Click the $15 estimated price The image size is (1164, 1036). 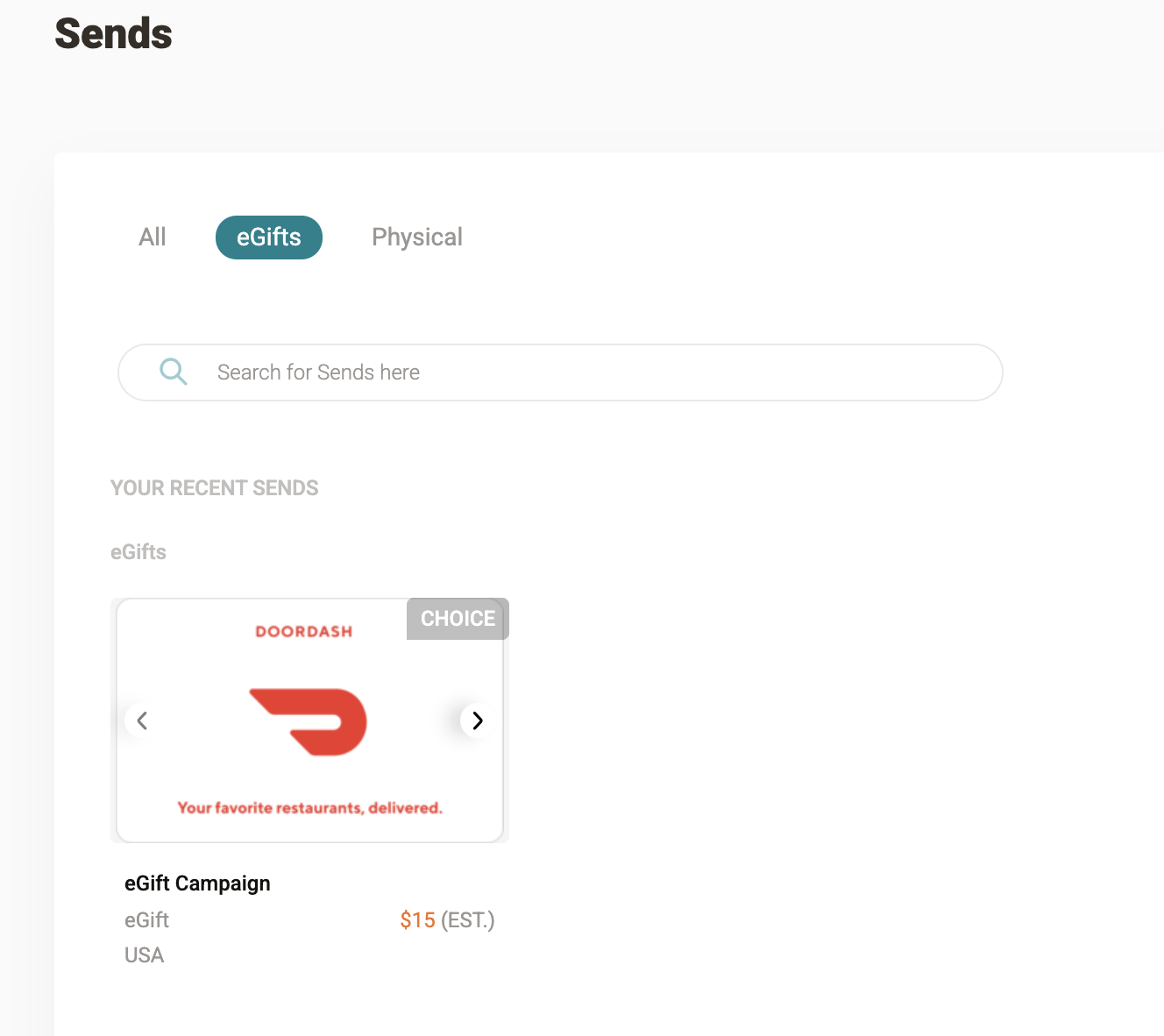coord(417,920)
